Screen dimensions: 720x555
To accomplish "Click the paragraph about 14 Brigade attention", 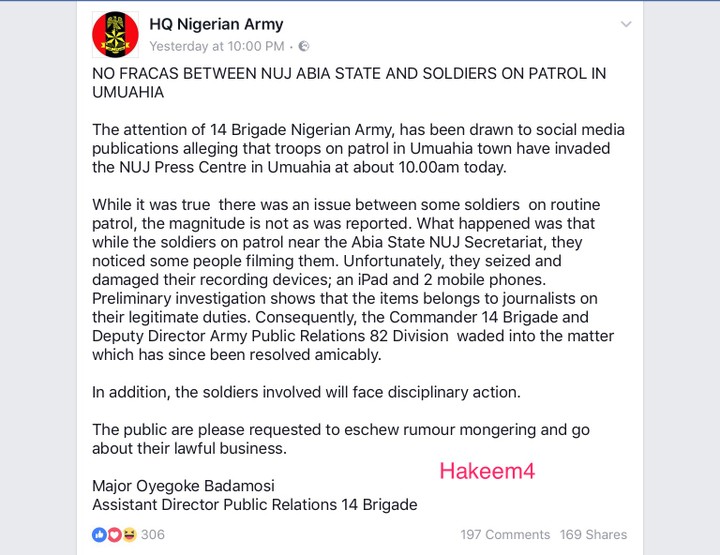I will click(x=358, y=149).
